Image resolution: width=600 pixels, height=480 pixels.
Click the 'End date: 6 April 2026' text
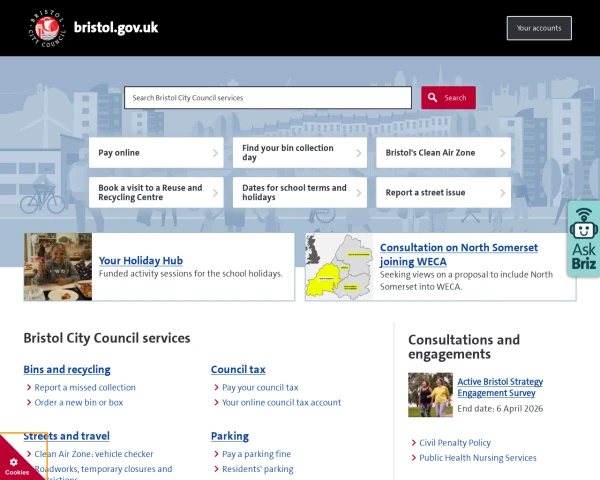[x=500, y=409]
